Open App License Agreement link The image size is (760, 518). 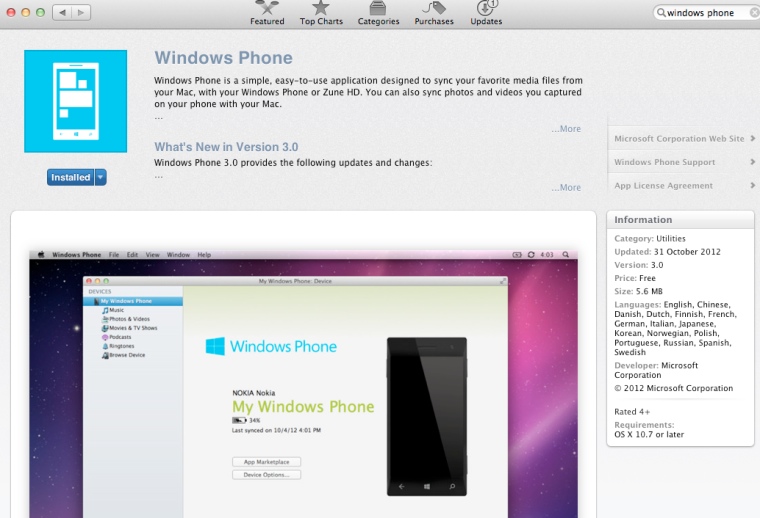coord(664,186)
